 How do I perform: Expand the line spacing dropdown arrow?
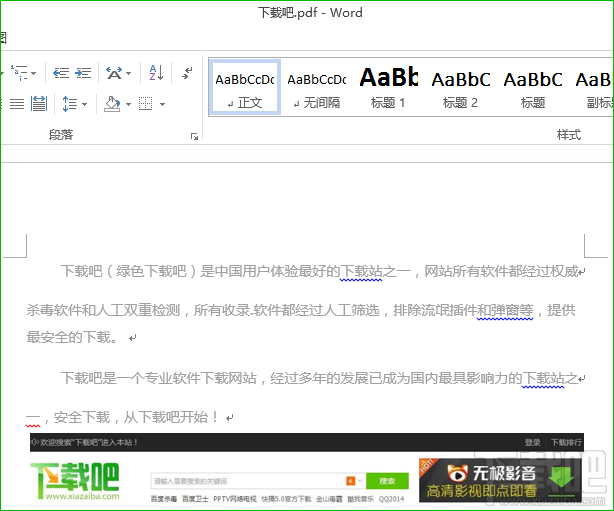[85, 105]
